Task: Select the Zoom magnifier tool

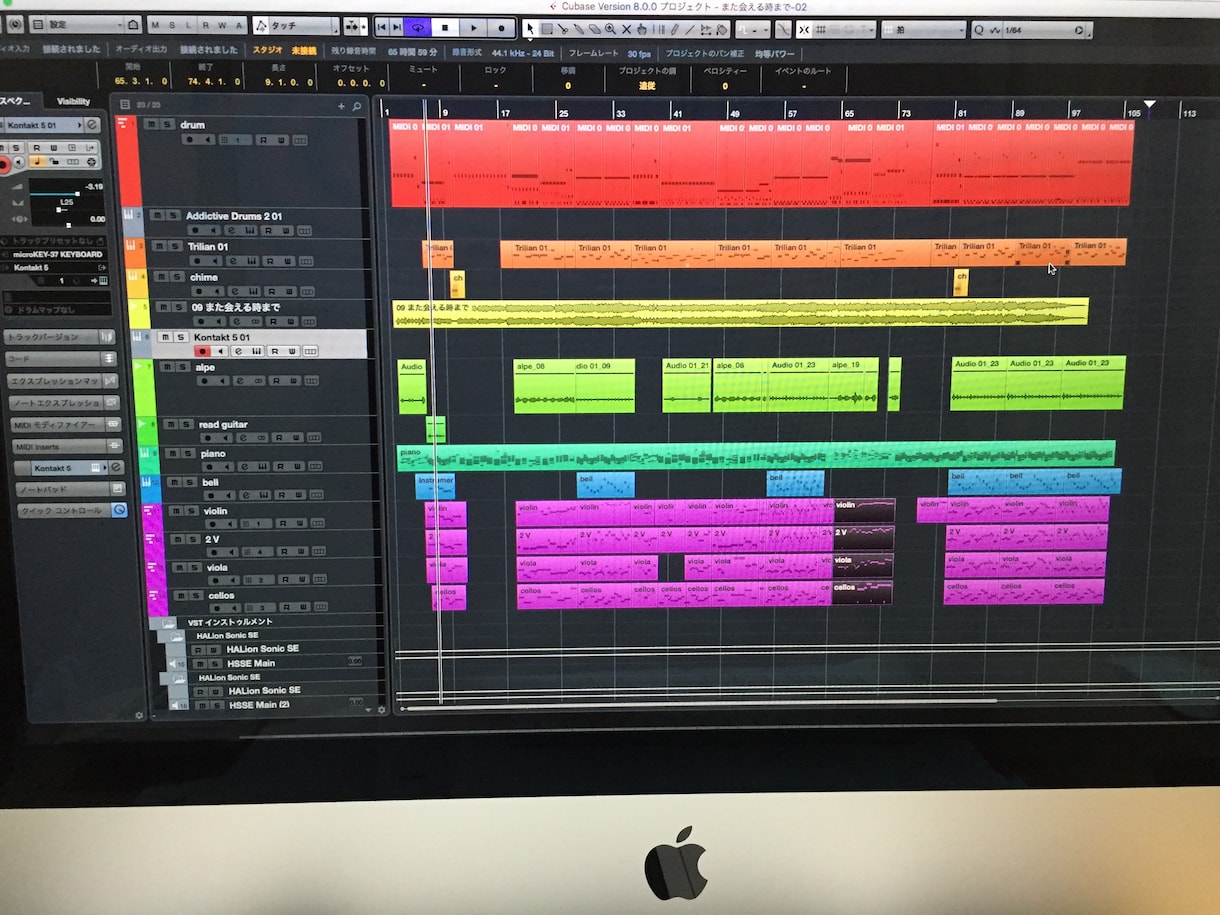Action: [x=610, y=29]
